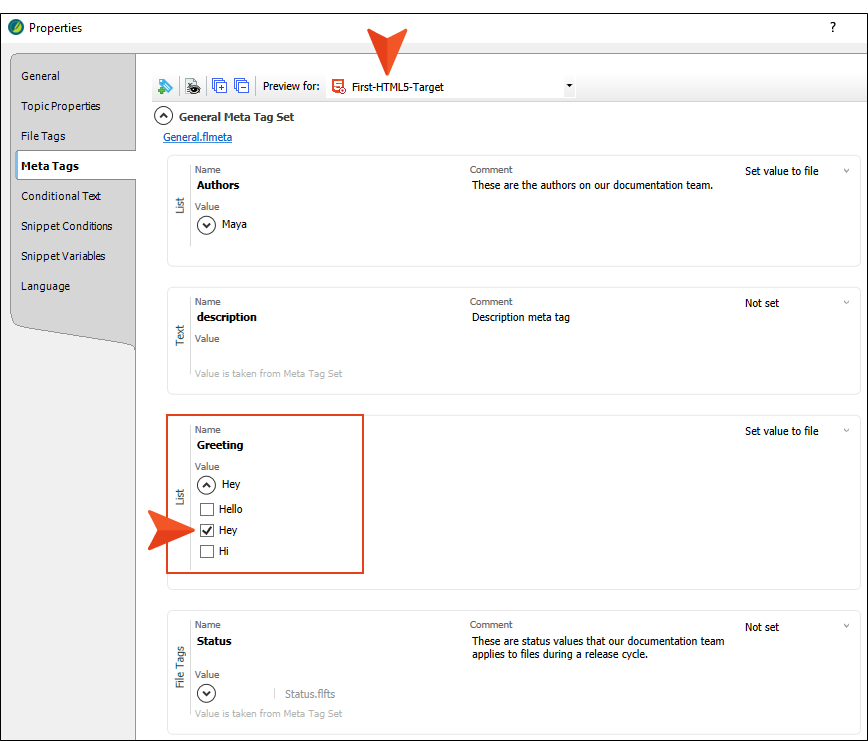Screen dimensions: 868x741
Task: Click the description meta tag name
Action: (226, 317)
